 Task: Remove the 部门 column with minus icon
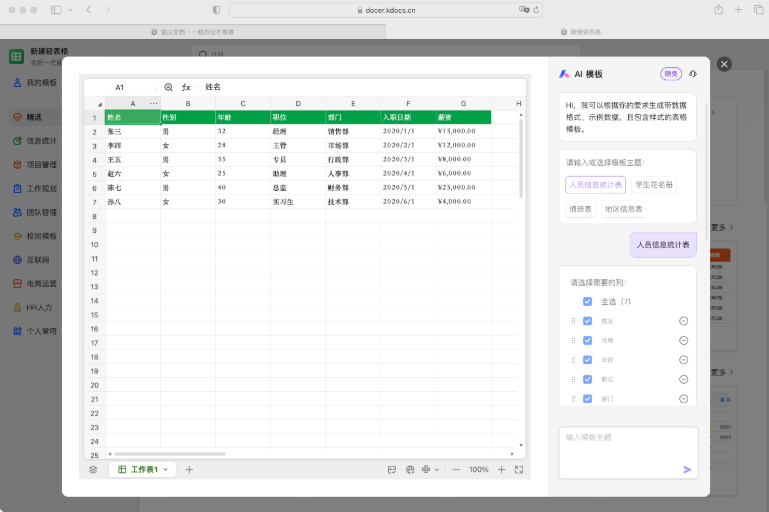(x=684, y=399)
